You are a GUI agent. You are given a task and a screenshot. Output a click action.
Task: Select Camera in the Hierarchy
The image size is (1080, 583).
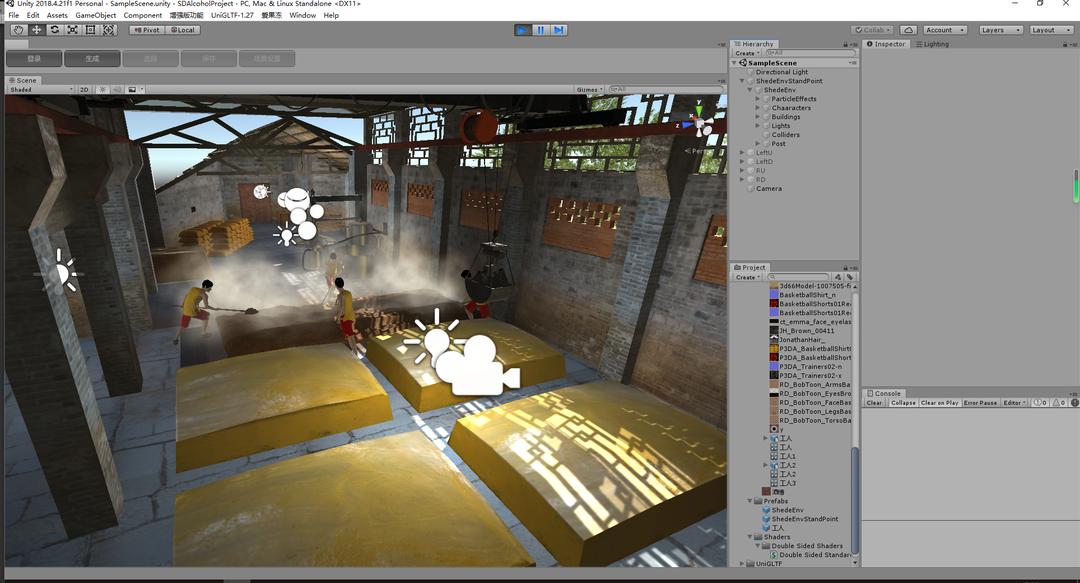point(768,189)
